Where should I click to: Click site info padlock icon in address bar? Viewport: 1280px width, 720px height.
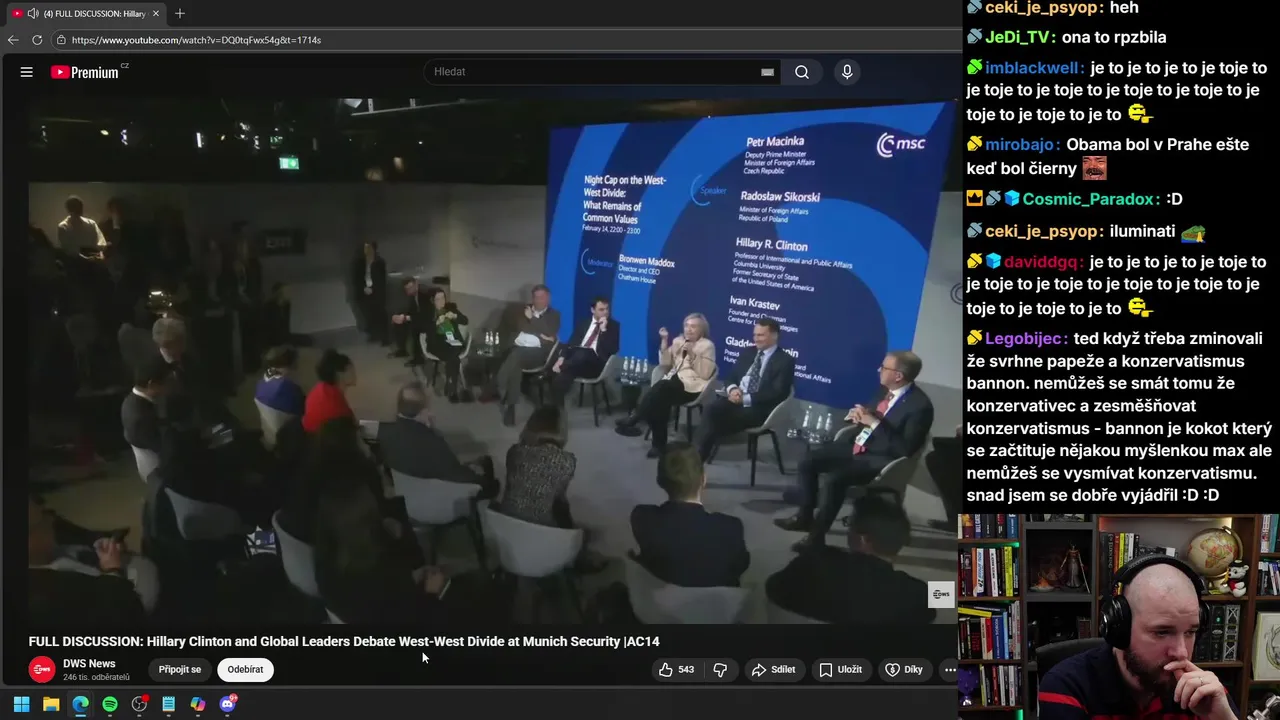[61, 40]
